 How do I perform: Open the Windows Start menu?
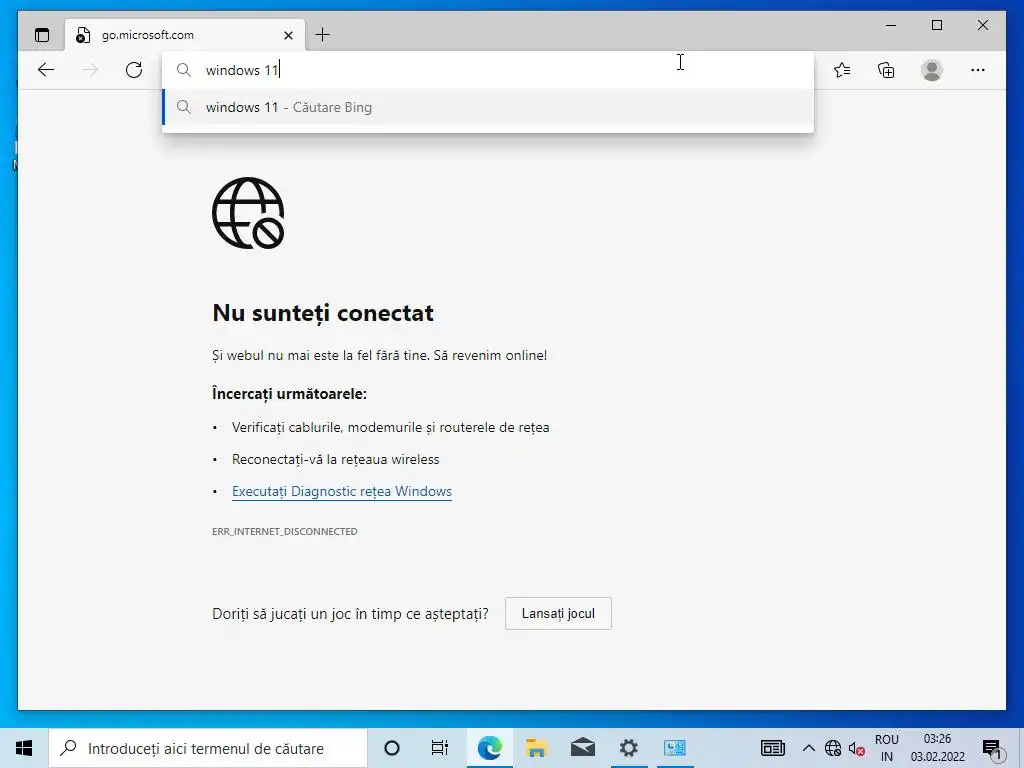pyautogui.click(x=24, y=748)
